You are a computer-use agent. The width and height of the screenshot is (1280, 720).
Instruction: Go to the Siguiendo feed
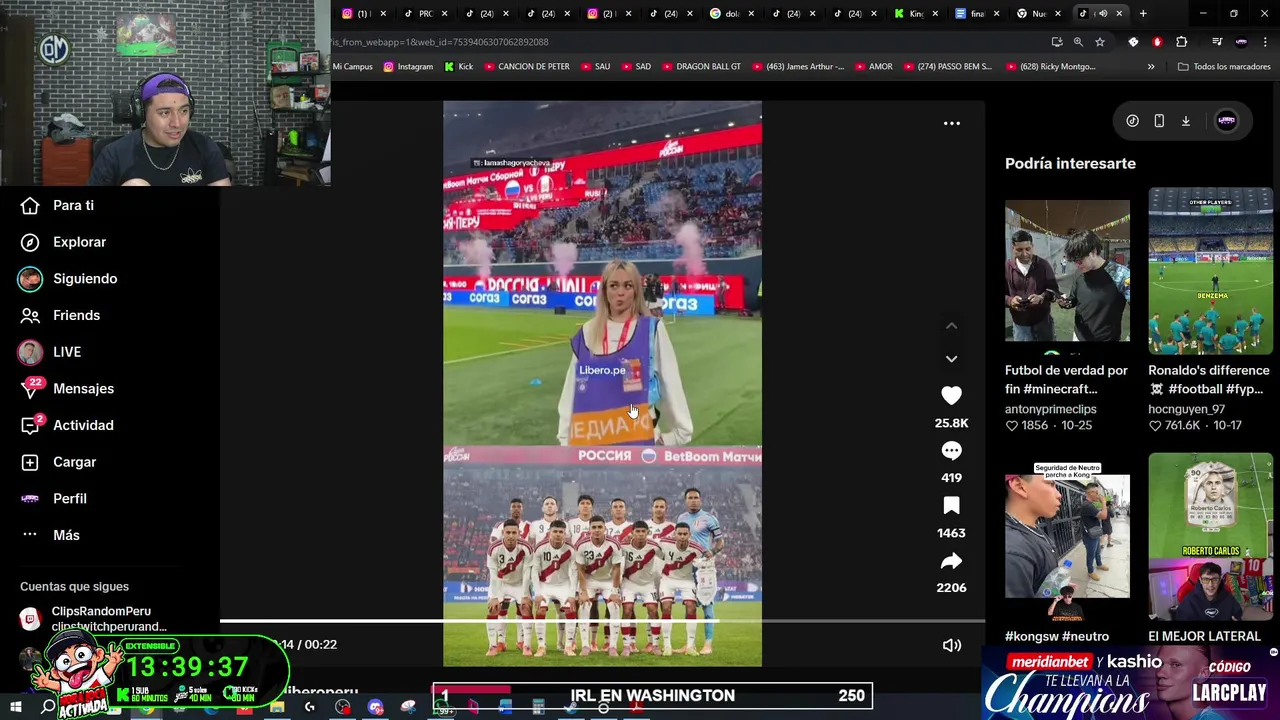point(70,278)
